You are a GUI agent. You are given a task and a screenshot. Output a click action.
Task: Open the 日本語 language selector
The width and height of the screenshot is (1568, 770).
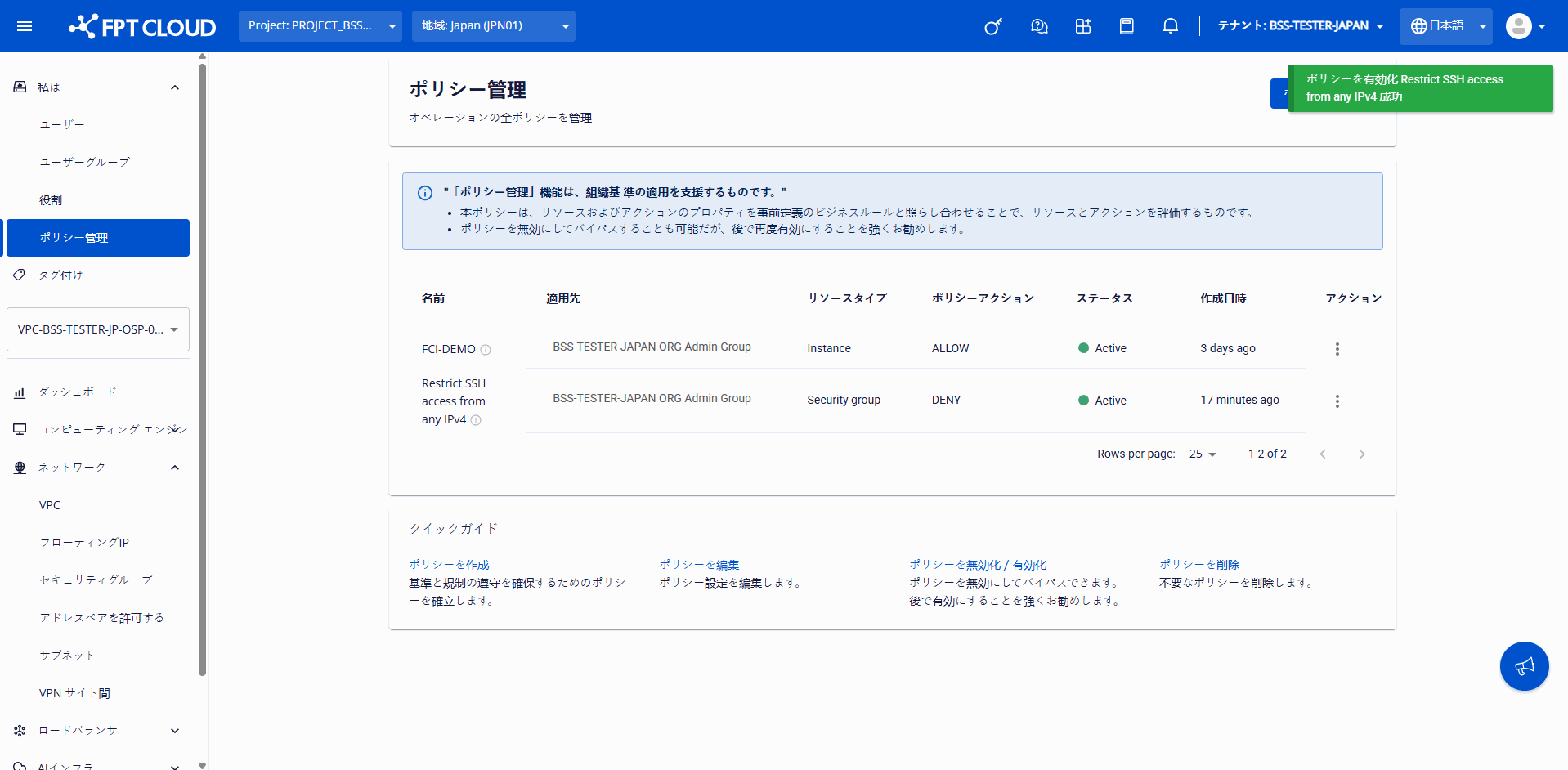click(1446, 26)
